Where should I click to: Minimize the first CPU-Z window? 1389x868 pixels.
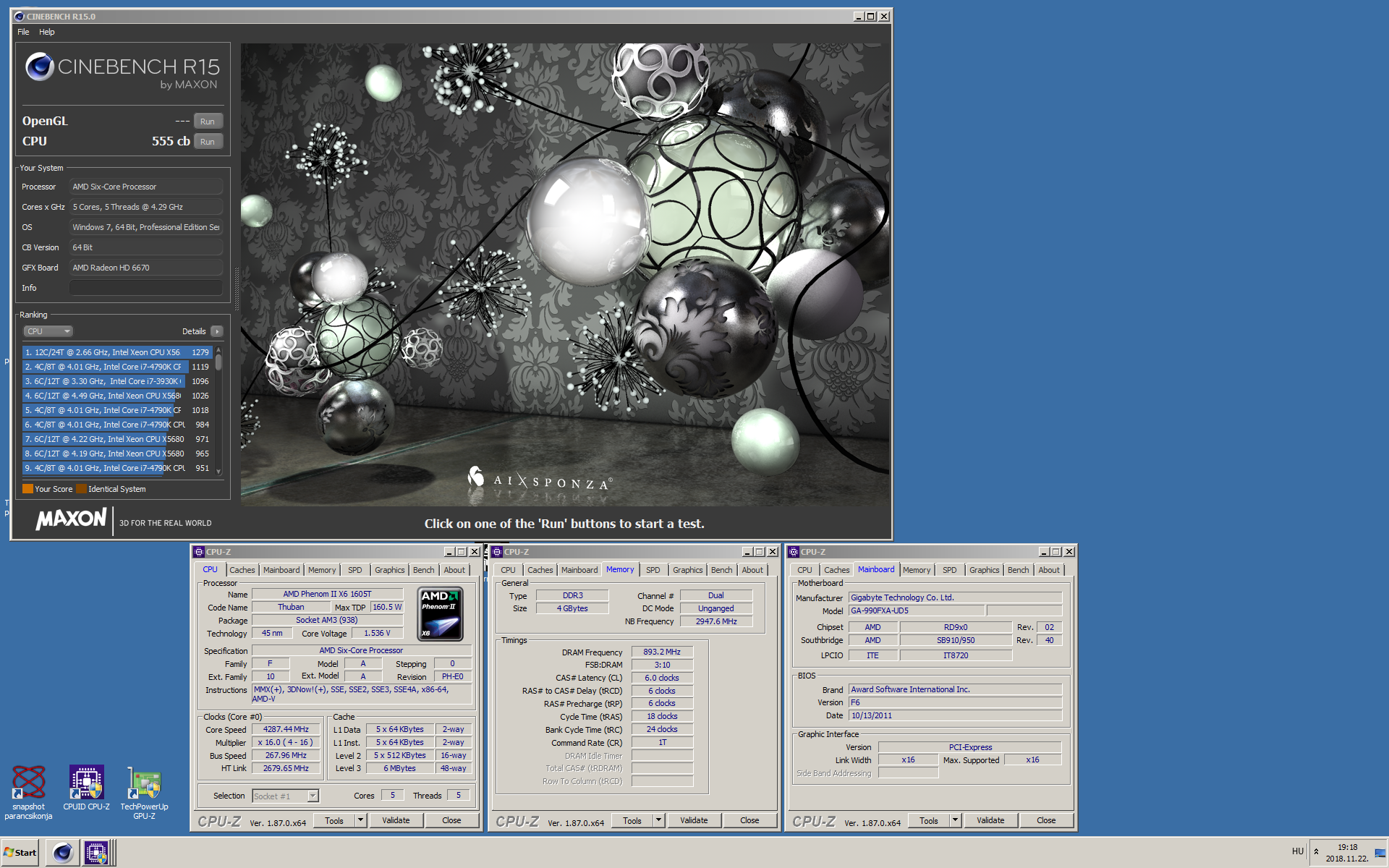pos(449,552)
